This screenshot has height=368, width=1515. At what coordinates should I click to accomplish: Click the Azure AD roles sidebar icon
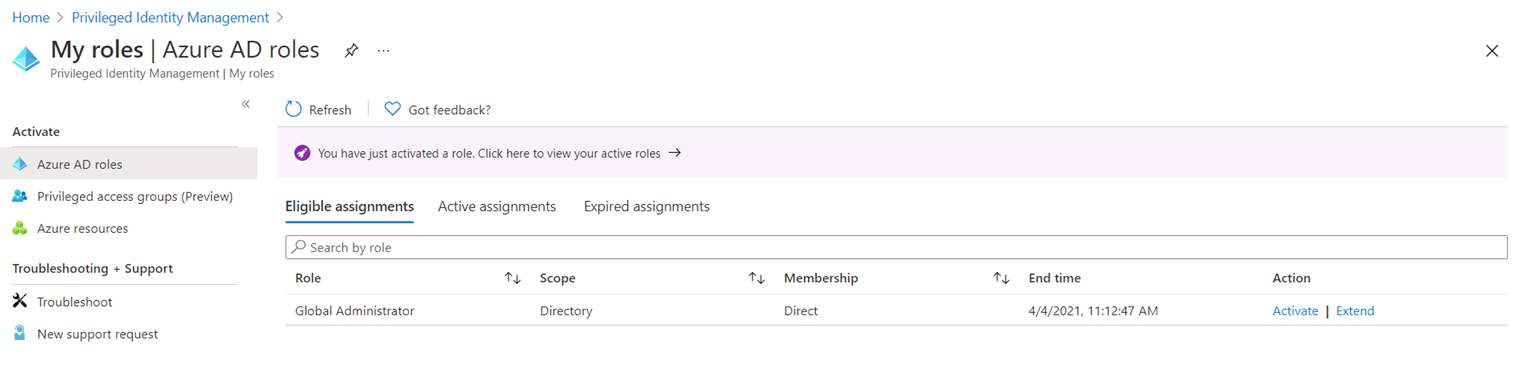pos(20,164)
